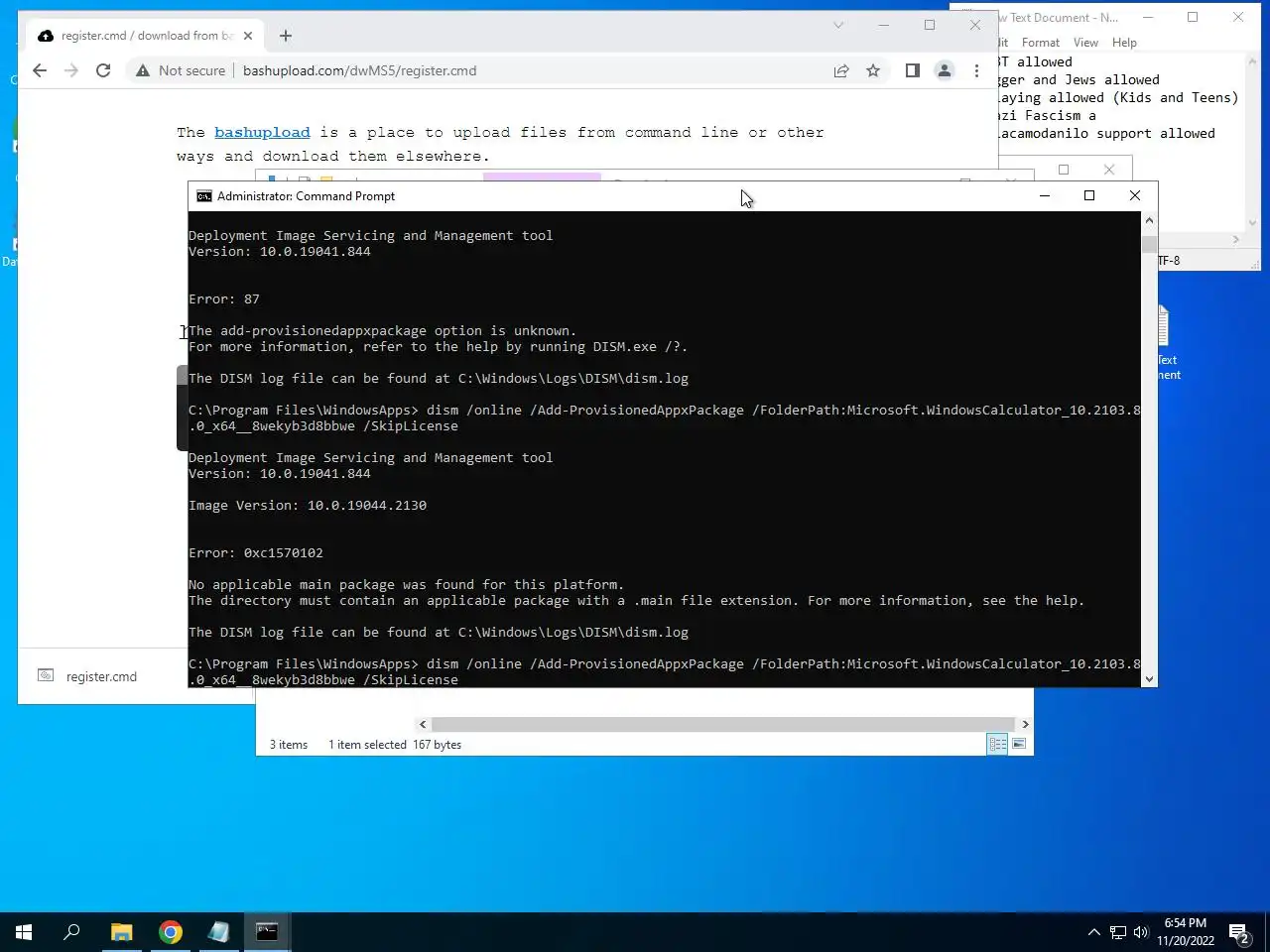Switch Explorer to details view

point(998,744)
